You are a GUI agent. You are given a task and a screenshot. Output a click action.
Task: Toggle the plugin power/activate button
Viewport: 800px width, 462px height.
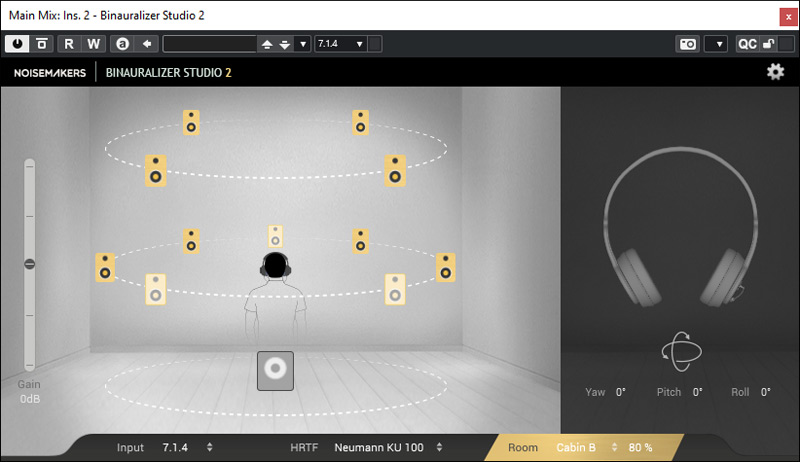[x=17, y=44]
